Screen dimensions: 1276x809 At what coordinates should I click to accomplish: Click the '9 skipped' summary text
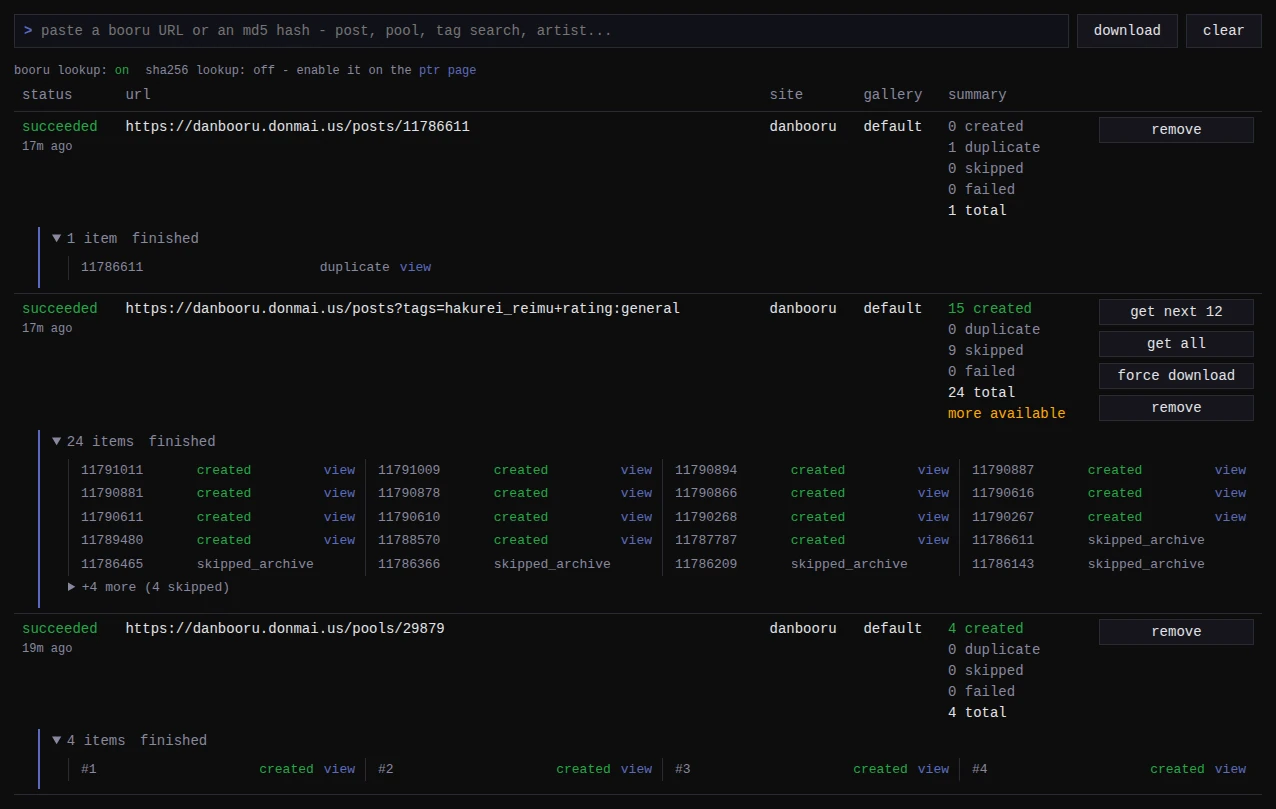[x=986, y=351]
